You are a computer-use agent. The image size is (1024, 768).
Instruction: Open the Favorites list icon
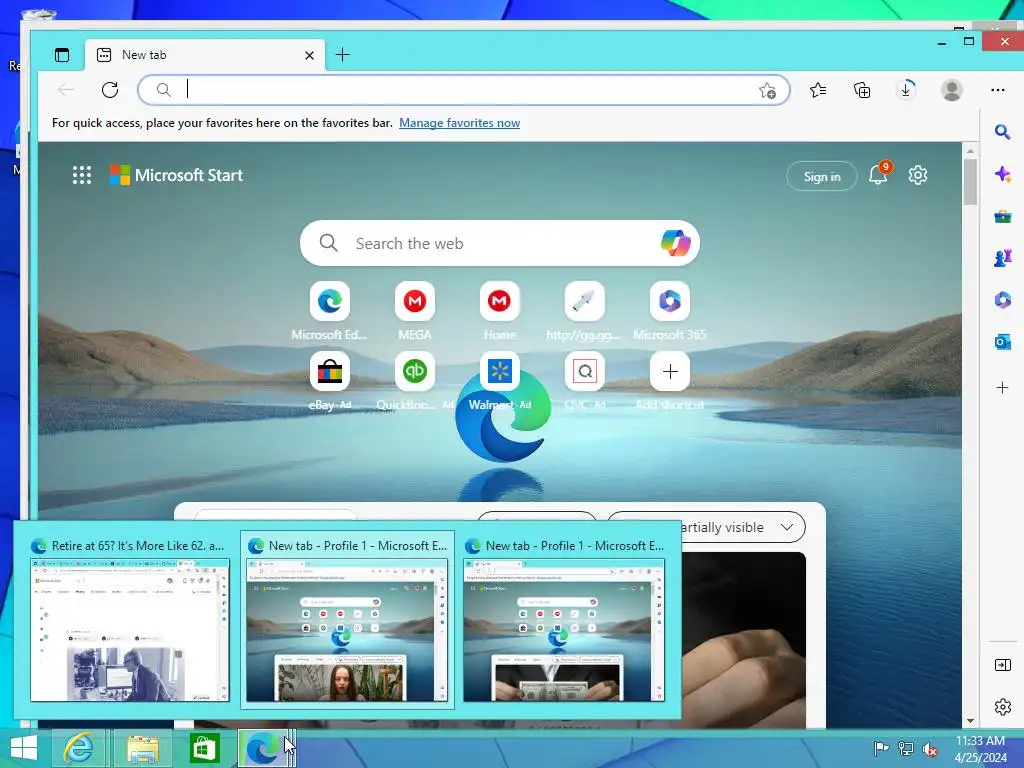(818, 90)
